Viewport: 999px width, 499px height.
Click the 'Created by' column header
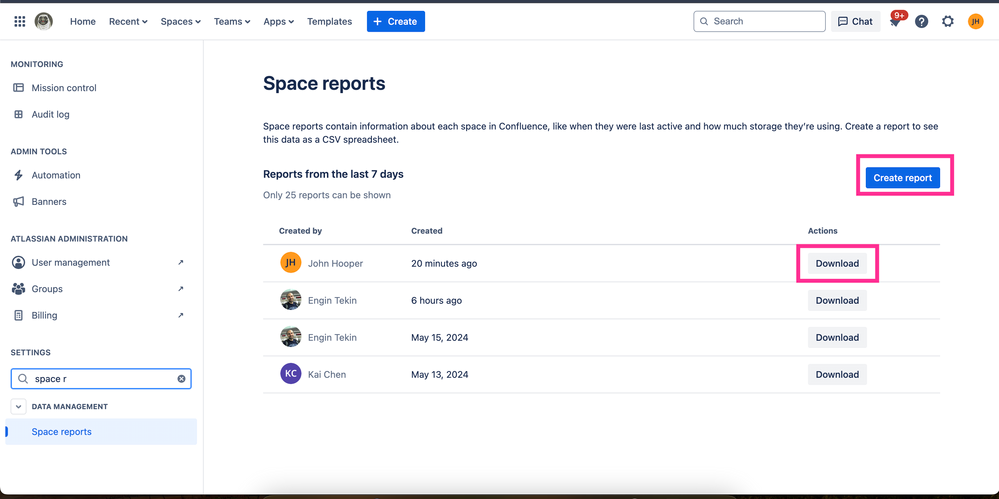point(300,231)
